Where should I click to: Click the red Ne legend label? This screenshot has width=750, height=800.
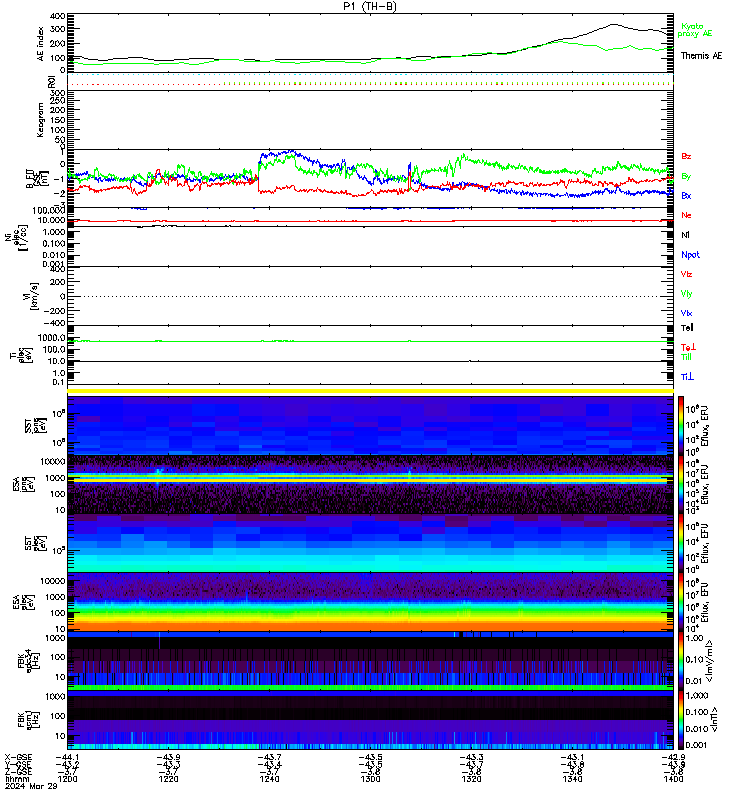686,215
